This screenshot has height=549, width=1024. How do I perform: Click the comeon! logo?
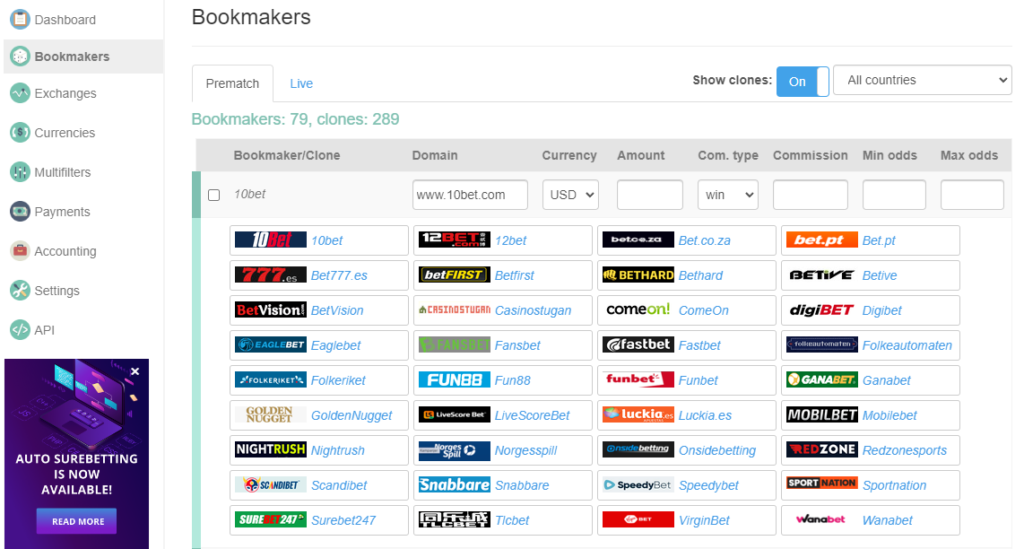click(638, 310)
